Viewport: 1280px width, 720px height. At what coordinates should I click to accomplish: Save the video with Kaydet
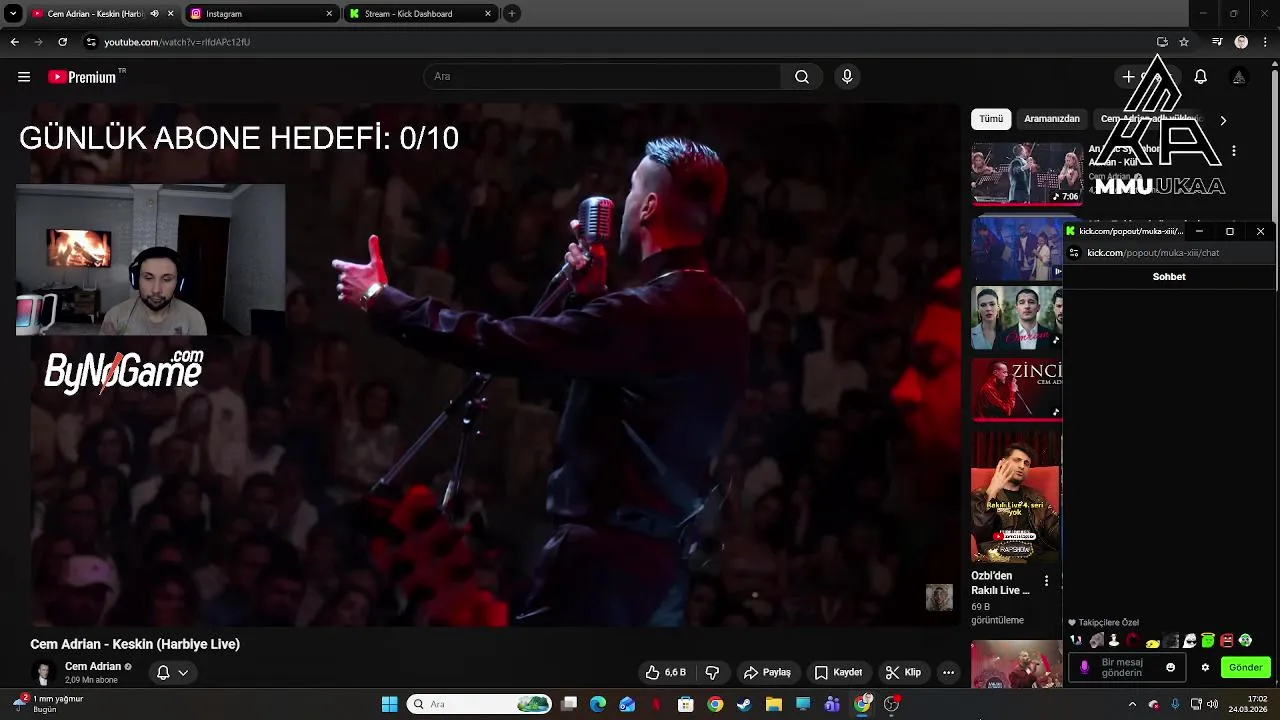click(x=838, y=673)
